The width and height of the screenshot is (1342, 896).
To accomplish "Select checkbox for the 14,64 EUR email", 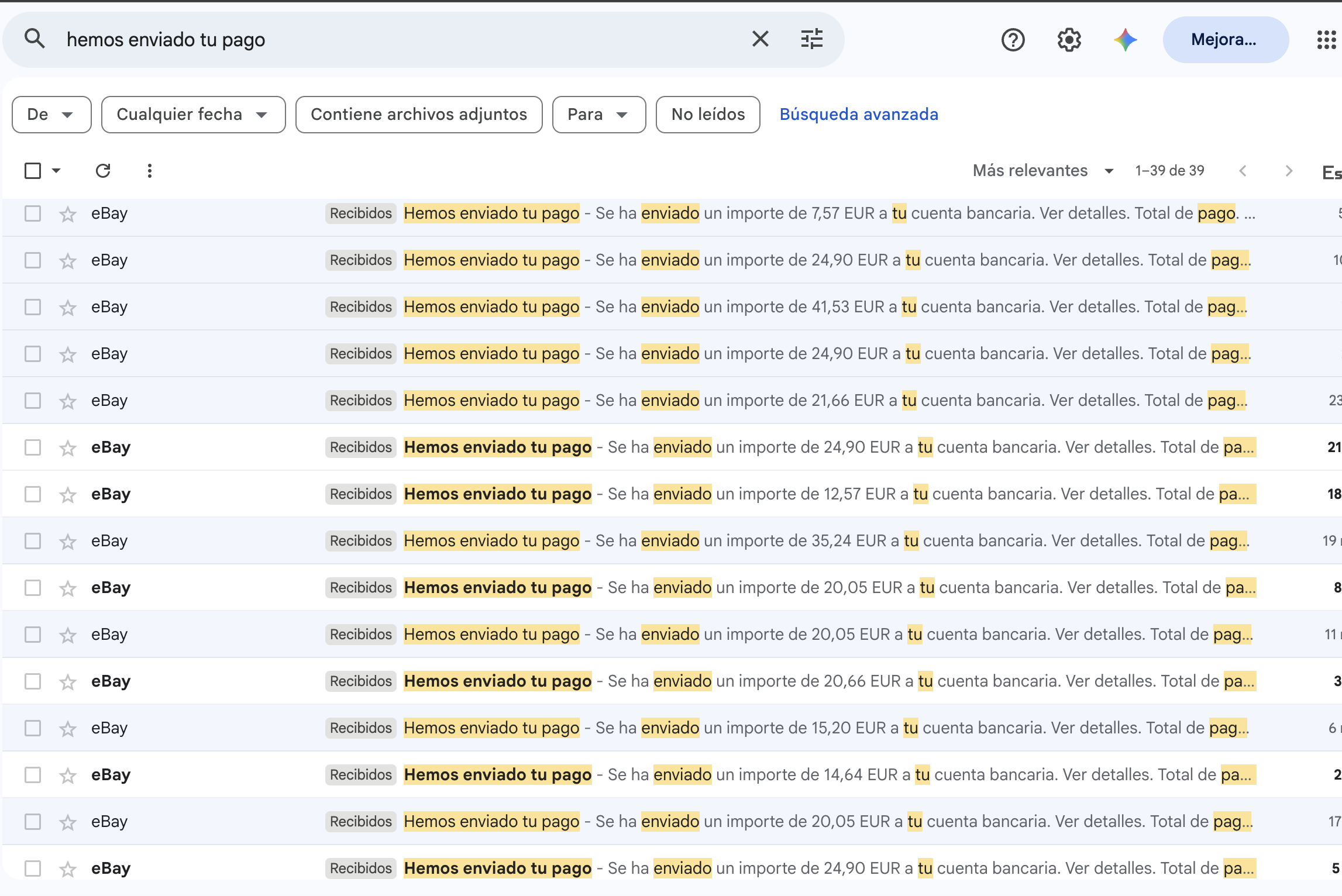I will [x=33, y=775].
